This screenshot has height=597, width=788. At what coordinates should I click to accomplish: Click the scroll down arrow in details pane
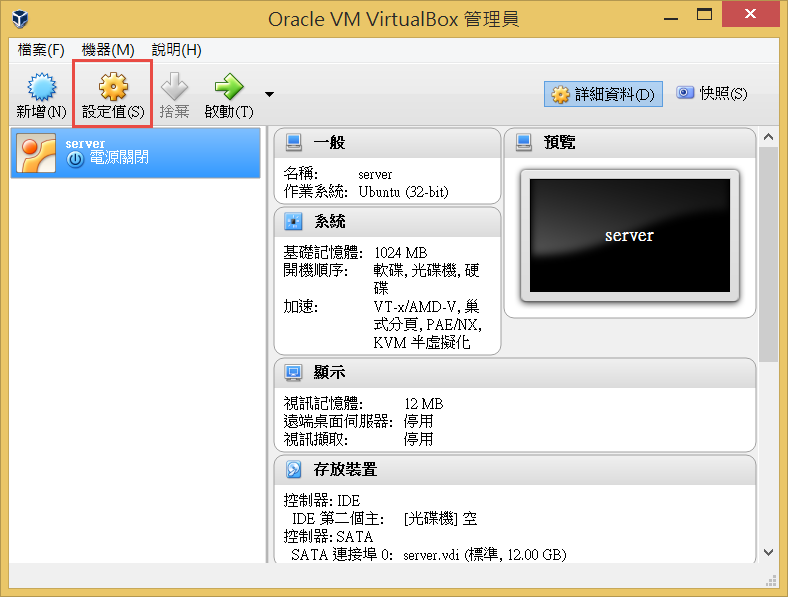pos(768,553)
